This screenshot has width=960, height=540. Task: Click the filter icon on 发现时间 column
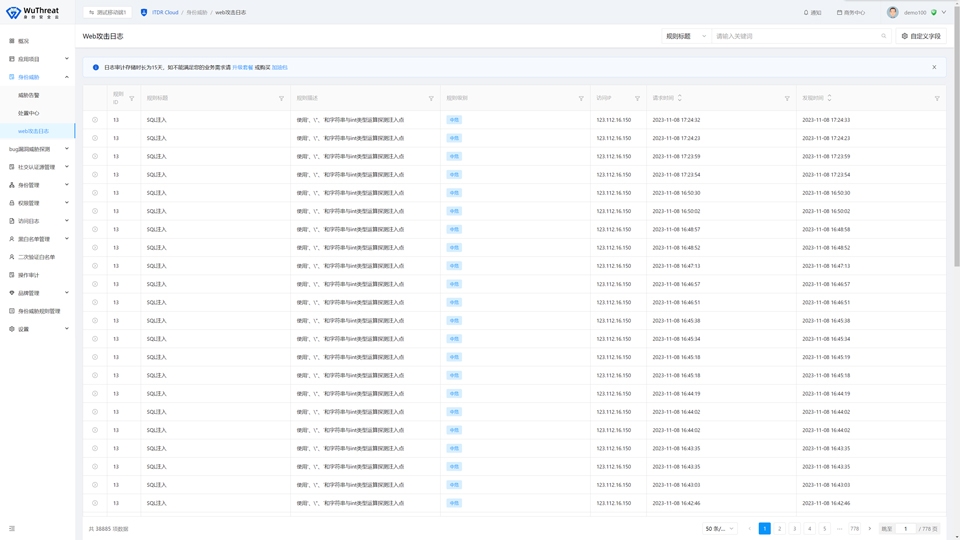(x=937, y=99)
